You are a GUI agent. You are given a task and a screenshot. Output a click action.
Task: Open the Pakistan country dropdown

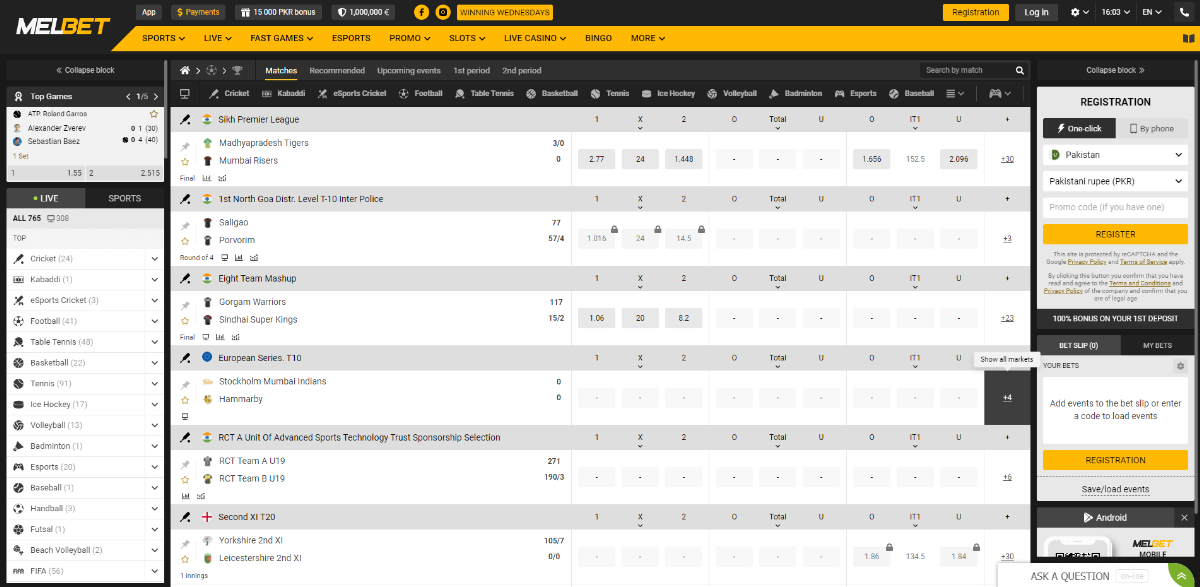[1115, 155]
